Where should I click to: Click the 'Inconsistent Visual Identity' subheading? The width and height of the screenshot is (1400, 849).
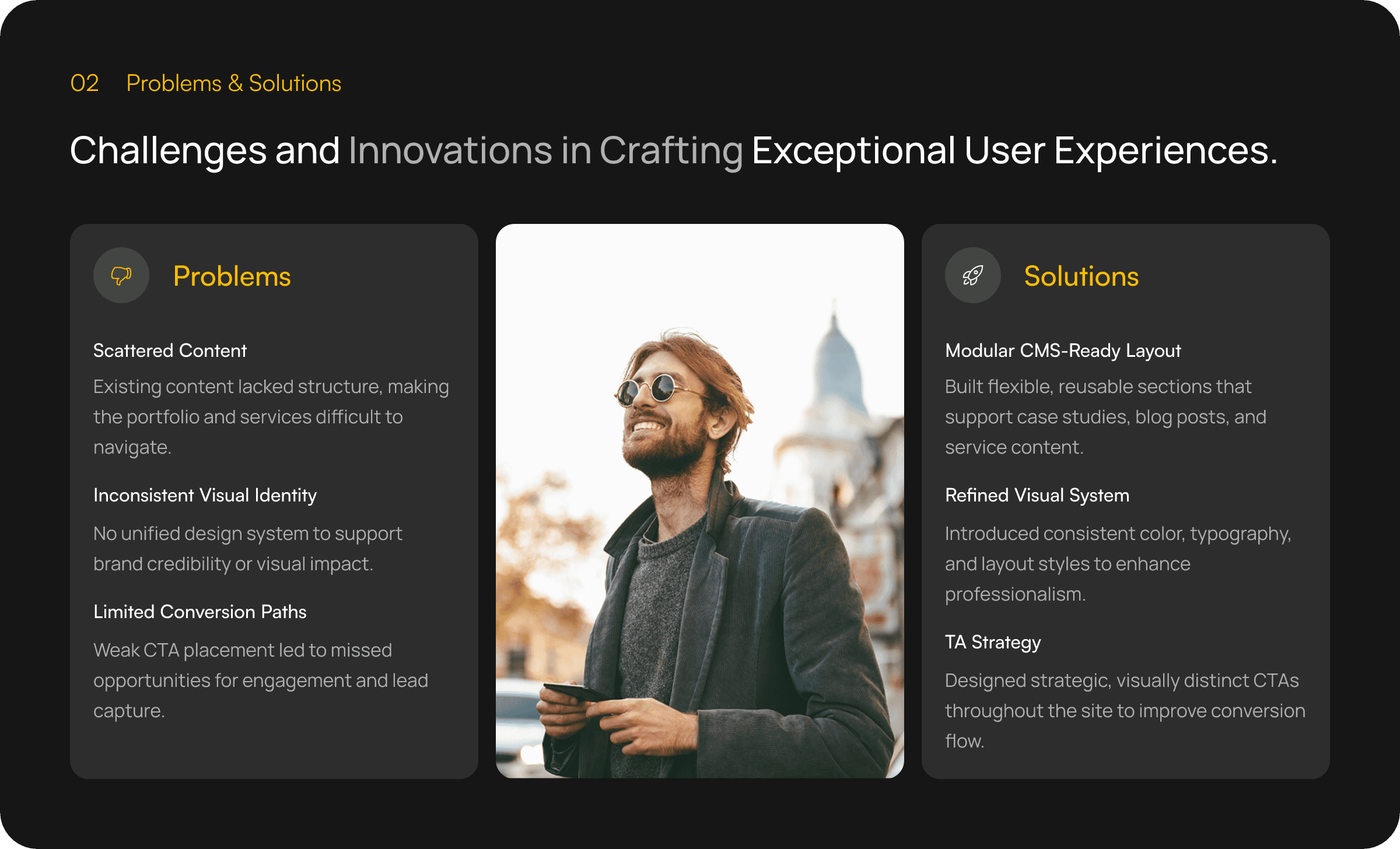205,495
